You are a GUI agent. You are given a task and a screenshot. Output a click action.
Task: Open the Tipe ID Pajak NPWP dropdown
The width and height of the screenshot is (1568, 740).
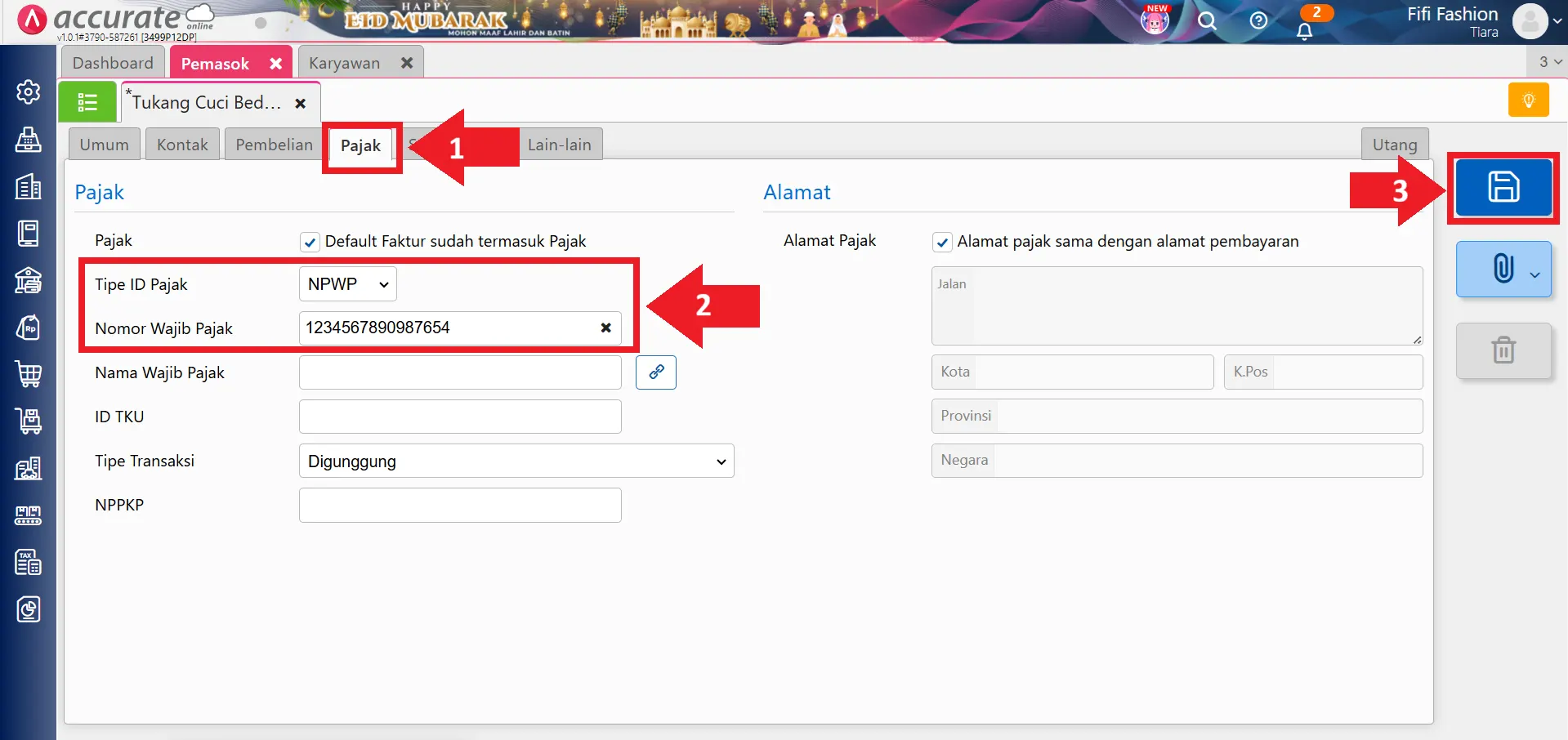point(347,284)
